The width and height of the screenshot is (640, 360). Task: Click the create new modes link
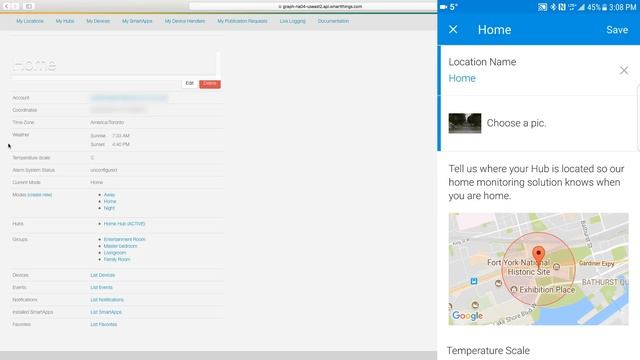coord(40,195)
